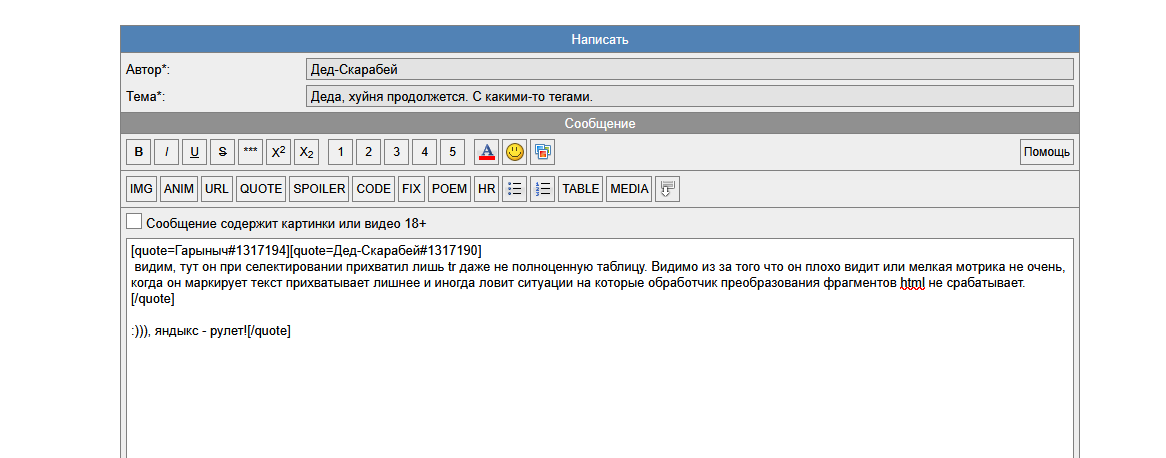This screenshot has width=1166, height=458.
Task: Insert a SPOILER tag
Action: (x=319, y=189)
